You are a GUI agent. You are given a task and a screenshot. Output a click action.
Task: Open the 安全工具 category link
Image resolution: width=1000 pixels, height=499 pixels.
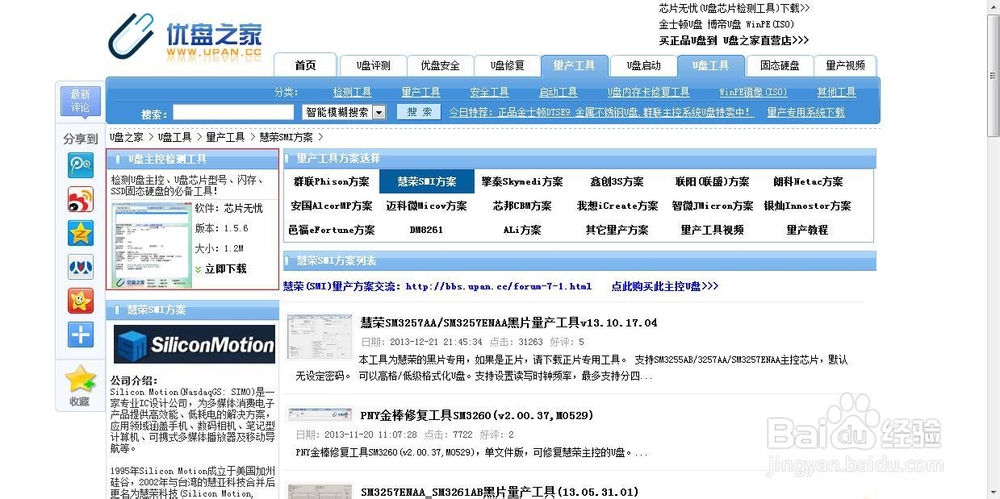[x=489, y=93]
